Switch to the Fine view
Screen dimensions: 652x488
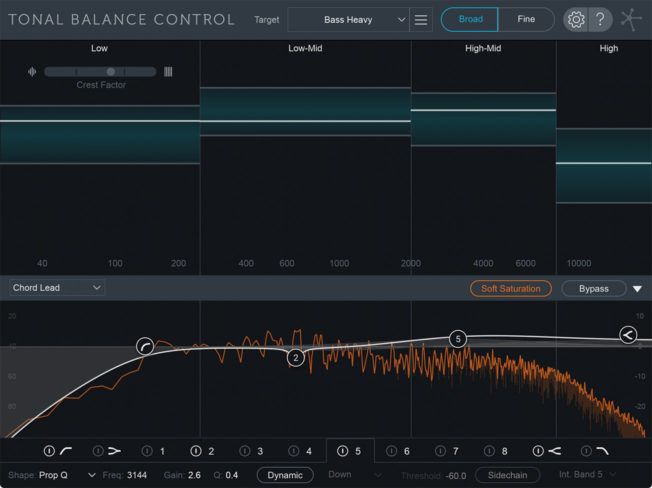tap(525, 20)
